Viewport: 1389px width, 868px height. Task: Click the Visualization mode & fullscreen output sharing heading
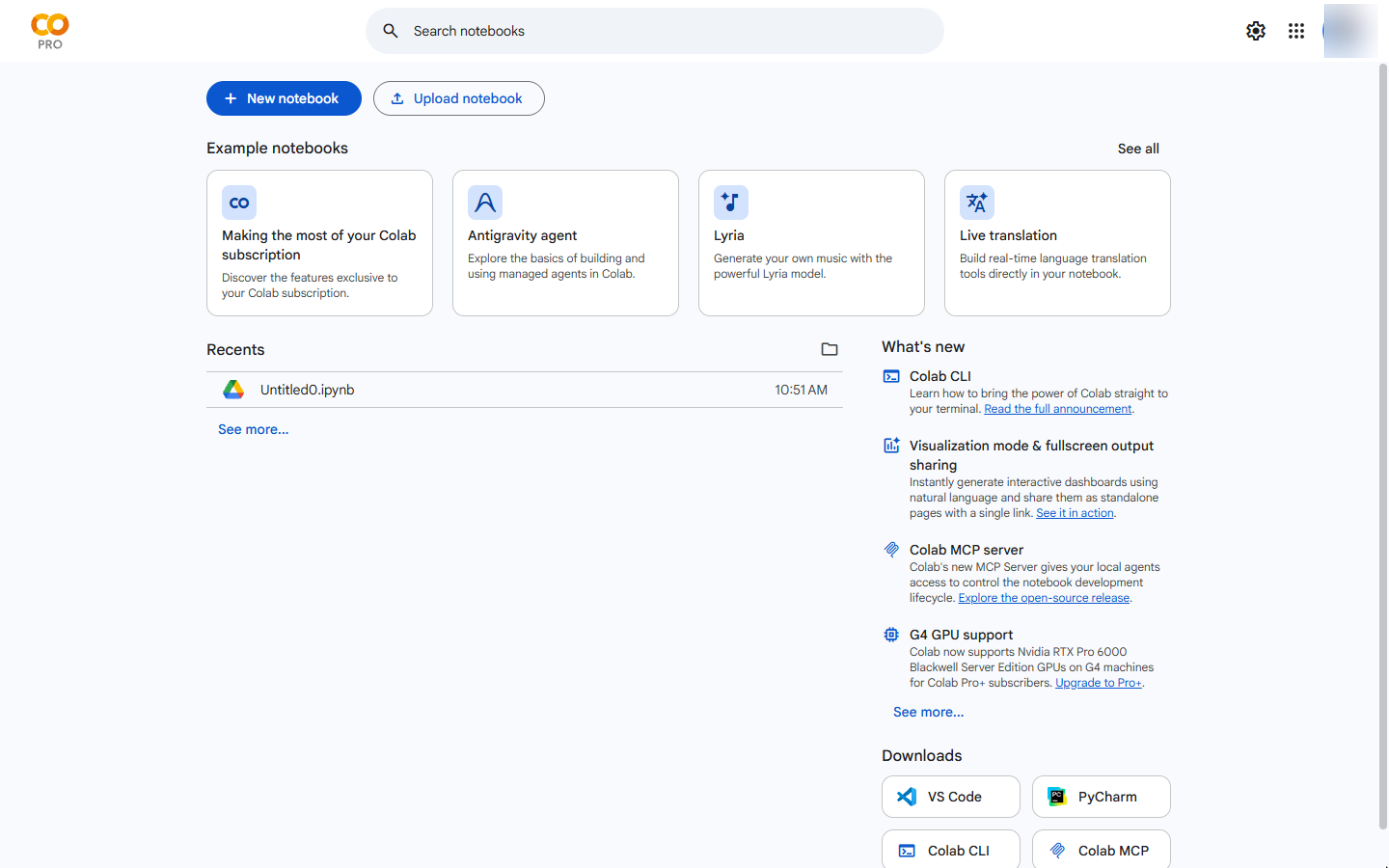tap(1031, 455)
